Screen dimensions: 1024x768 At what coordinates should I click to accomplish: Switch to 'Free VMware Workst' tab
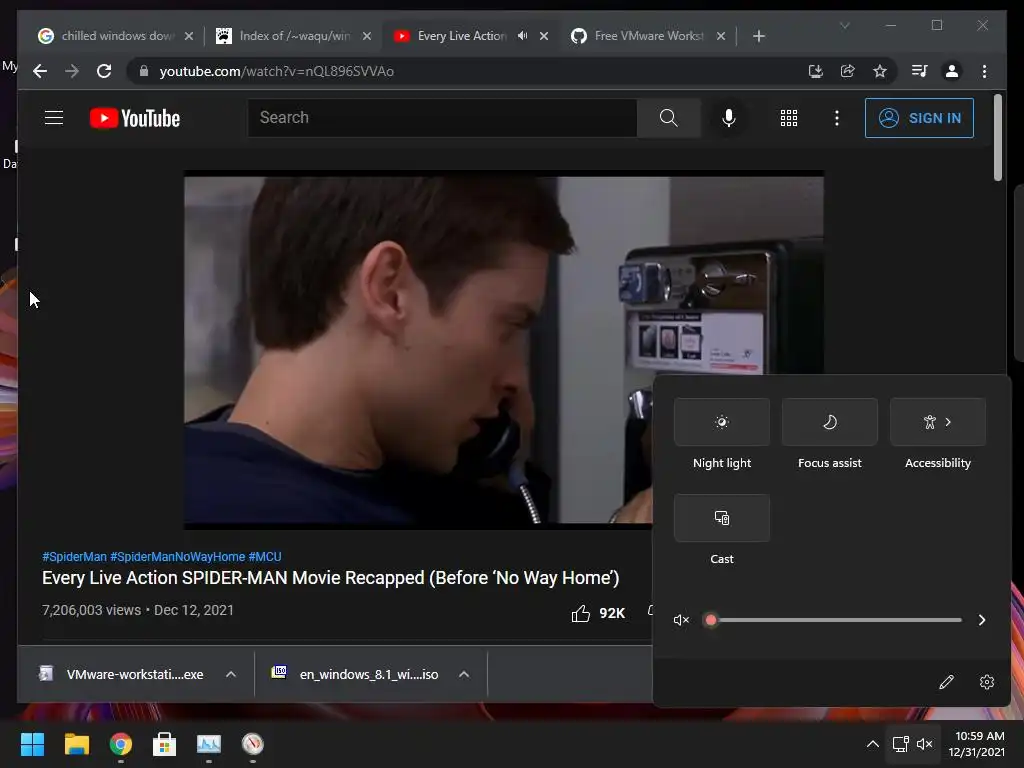pos(648,36)
